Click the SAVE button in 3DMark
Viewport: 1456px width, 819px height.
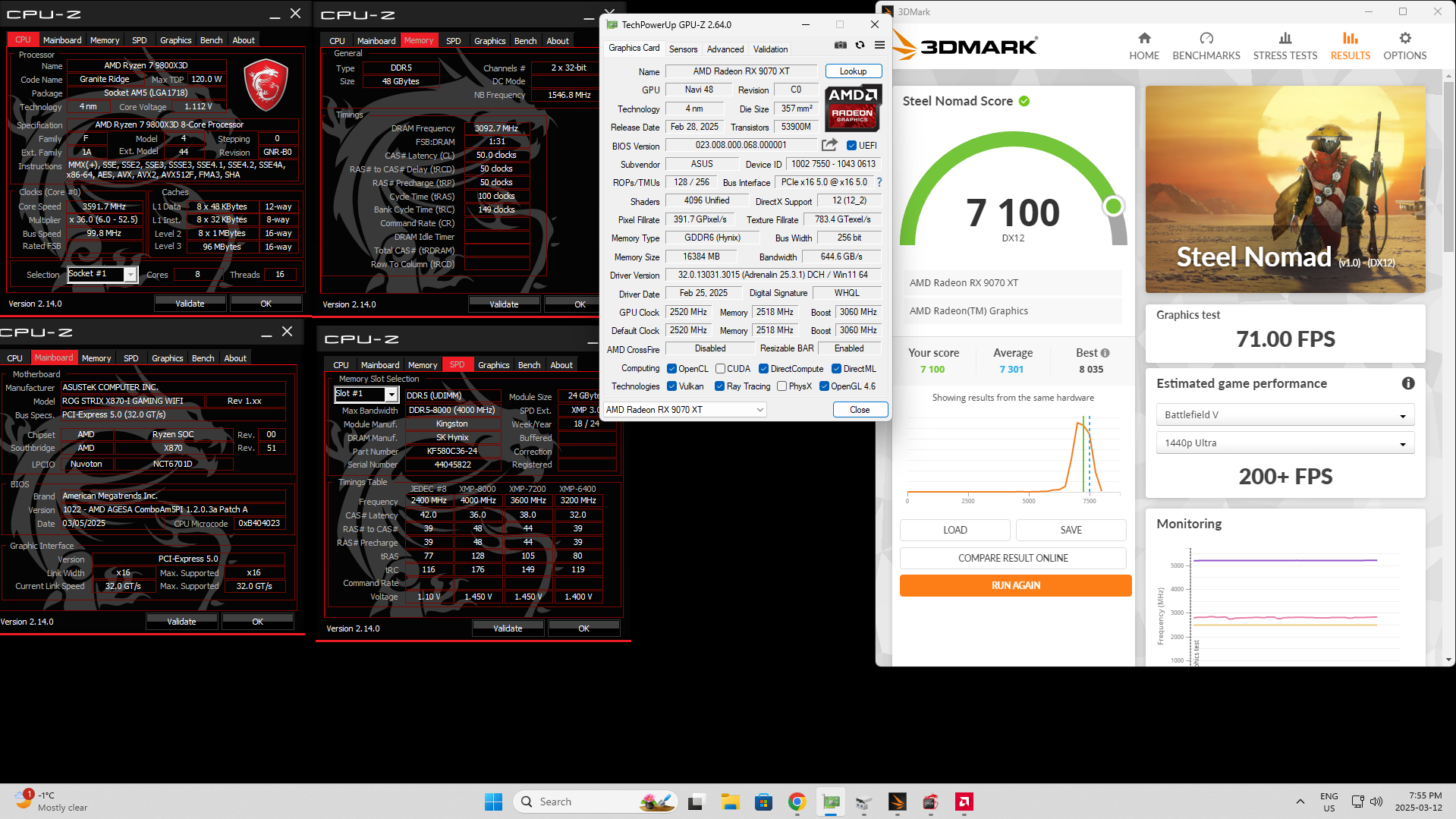point(1071,530)
